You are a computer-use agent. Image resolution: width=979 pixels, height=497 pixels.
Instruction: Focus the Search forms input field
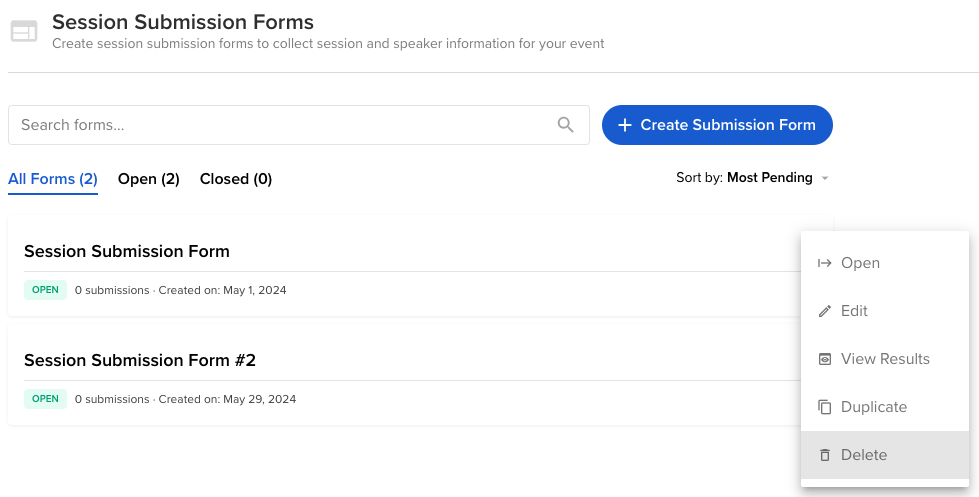(298, 125)
